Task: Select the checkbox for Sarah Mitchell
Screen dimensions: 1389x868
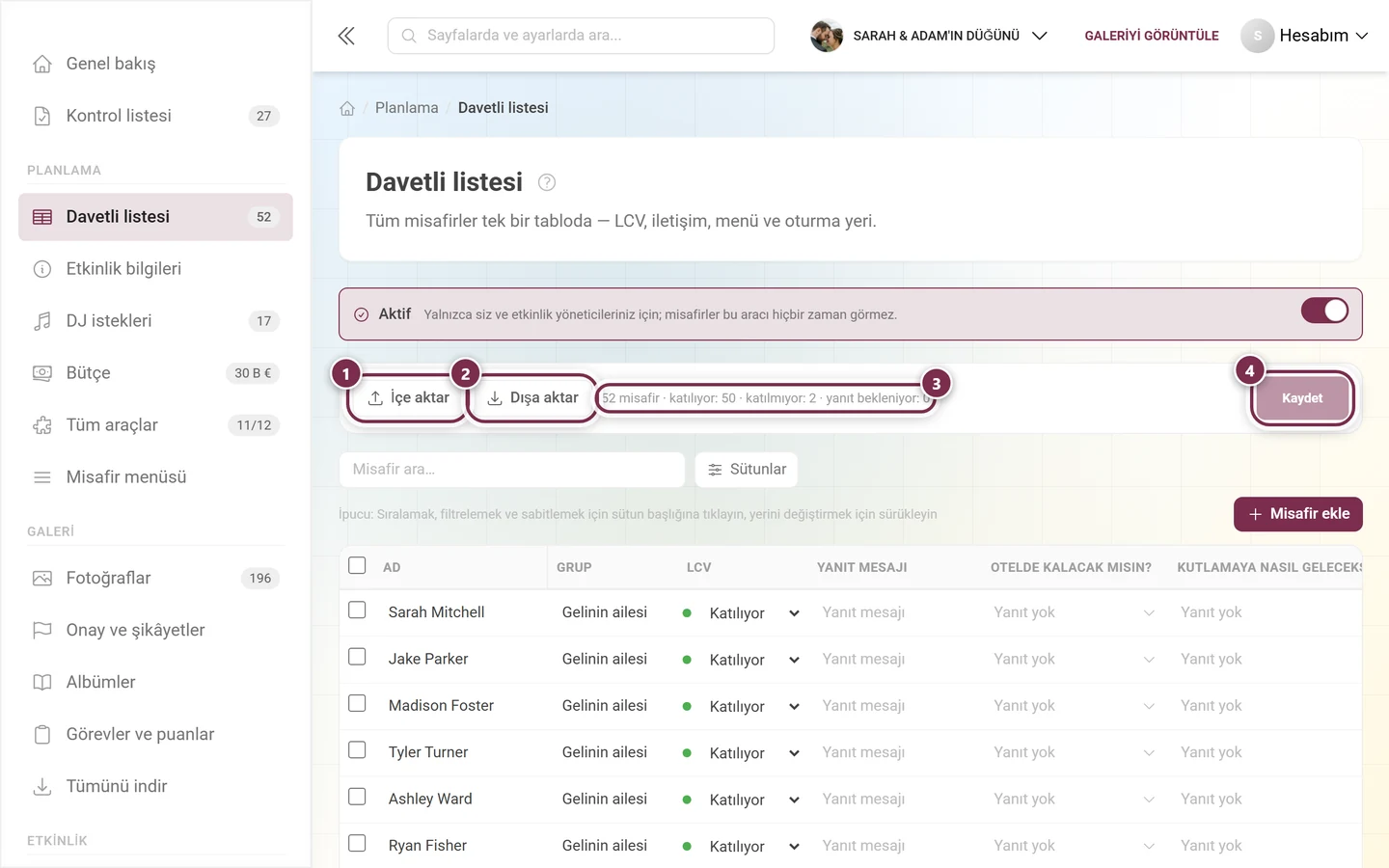Action: click(x=357, y=610)
